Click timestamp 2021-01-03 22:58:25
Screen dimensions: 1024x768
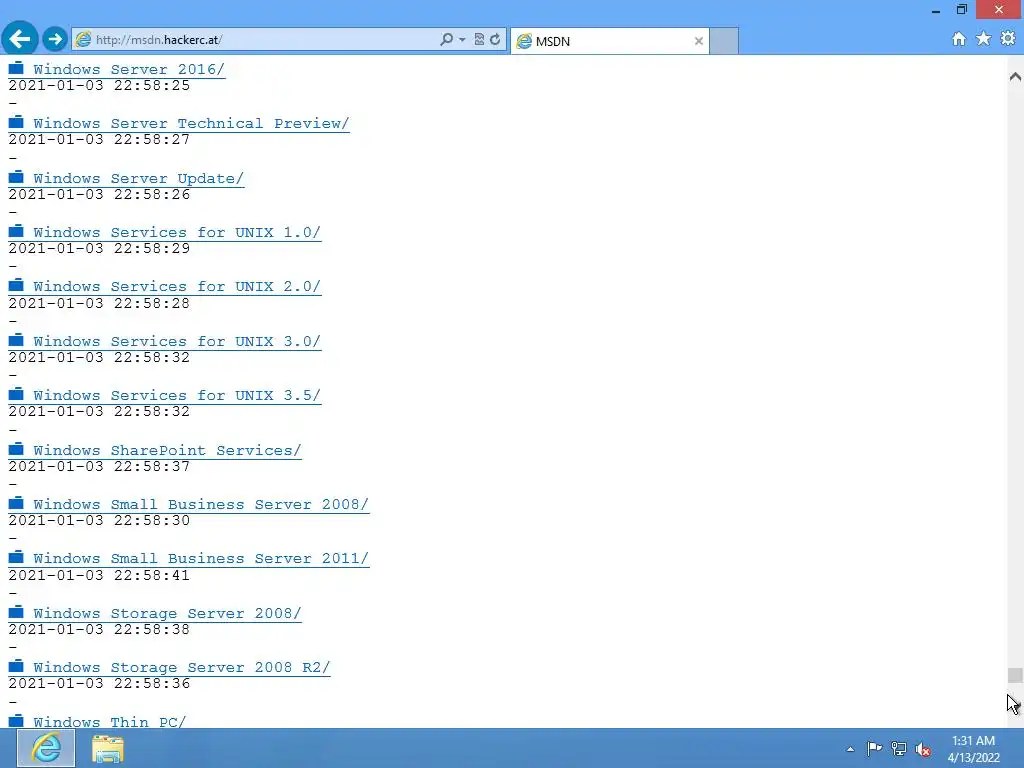(99, 86)
